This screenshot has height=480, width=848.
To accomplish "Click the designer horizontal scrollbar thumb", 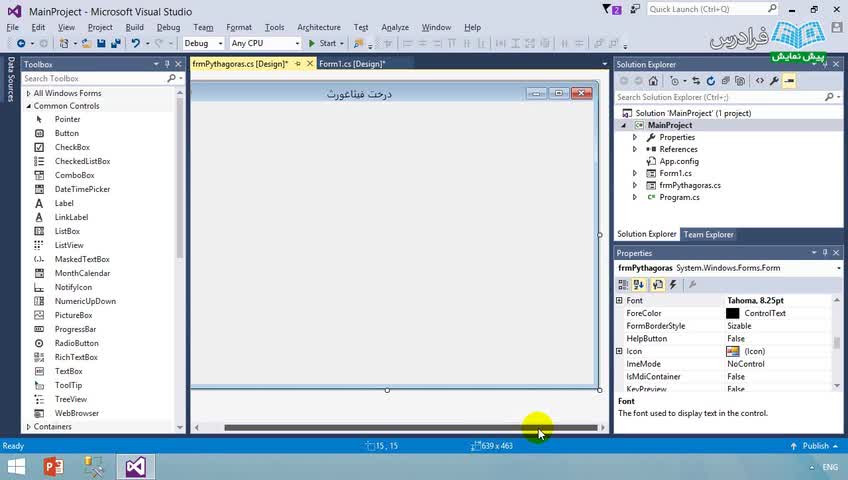I will coord(410,428).
